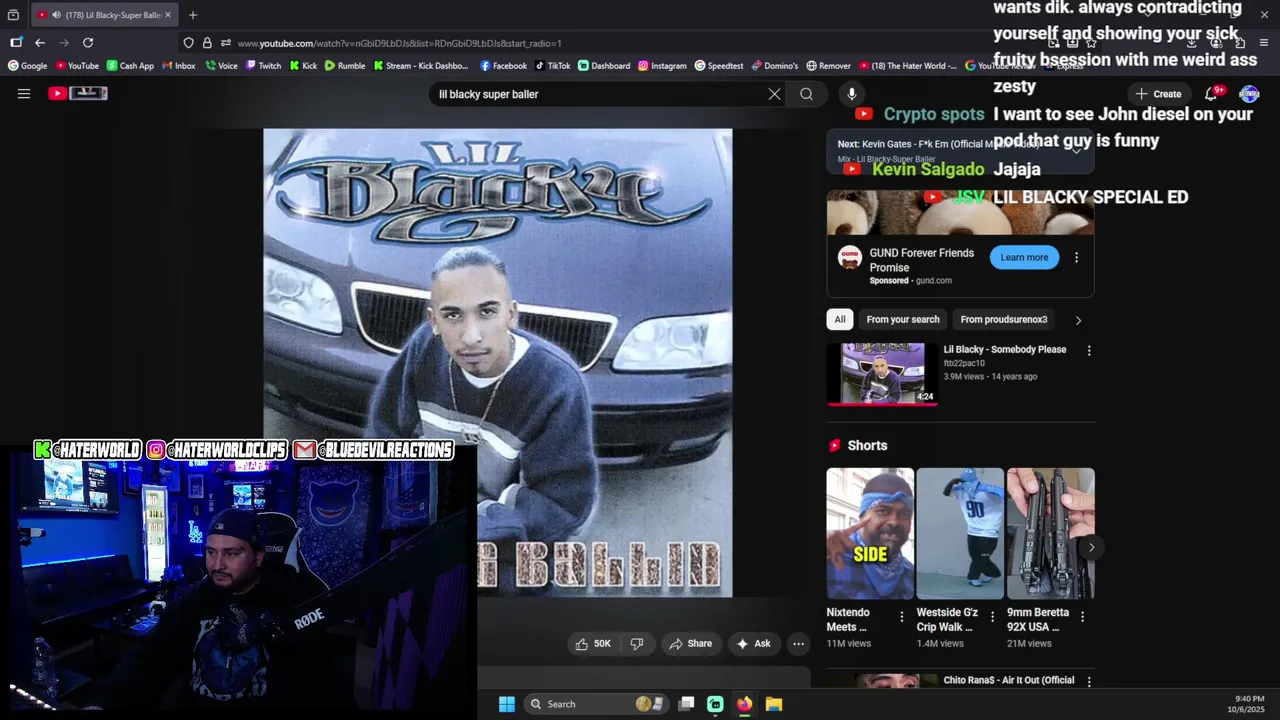Open Task View on the taskbar
The height and width of the screenshot is (720, 1280).
coord(686,704)
